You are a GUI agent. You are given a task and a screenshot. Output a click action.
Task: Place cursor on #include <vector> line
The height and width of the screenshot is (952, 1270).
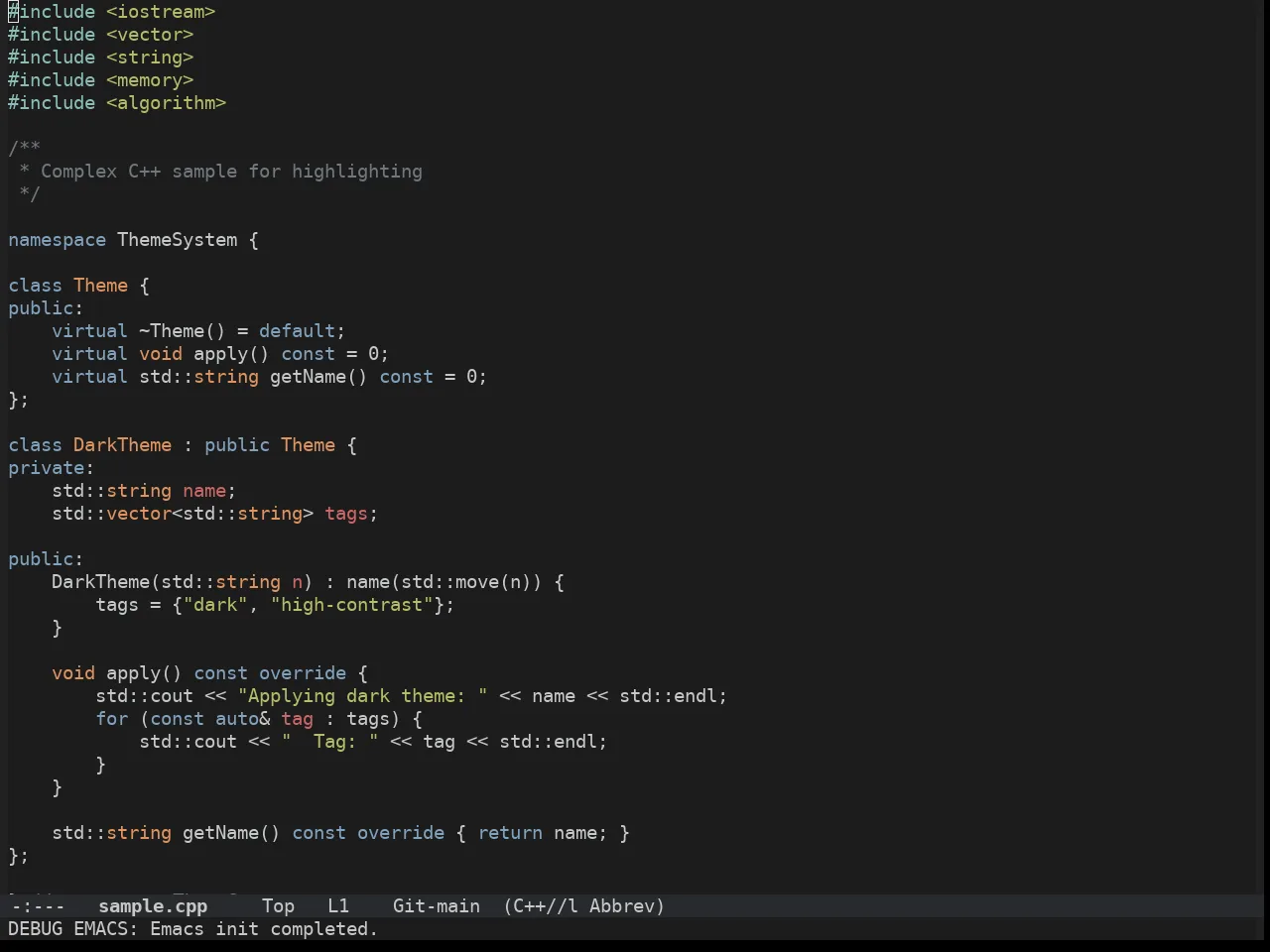[x=101, y=35]
